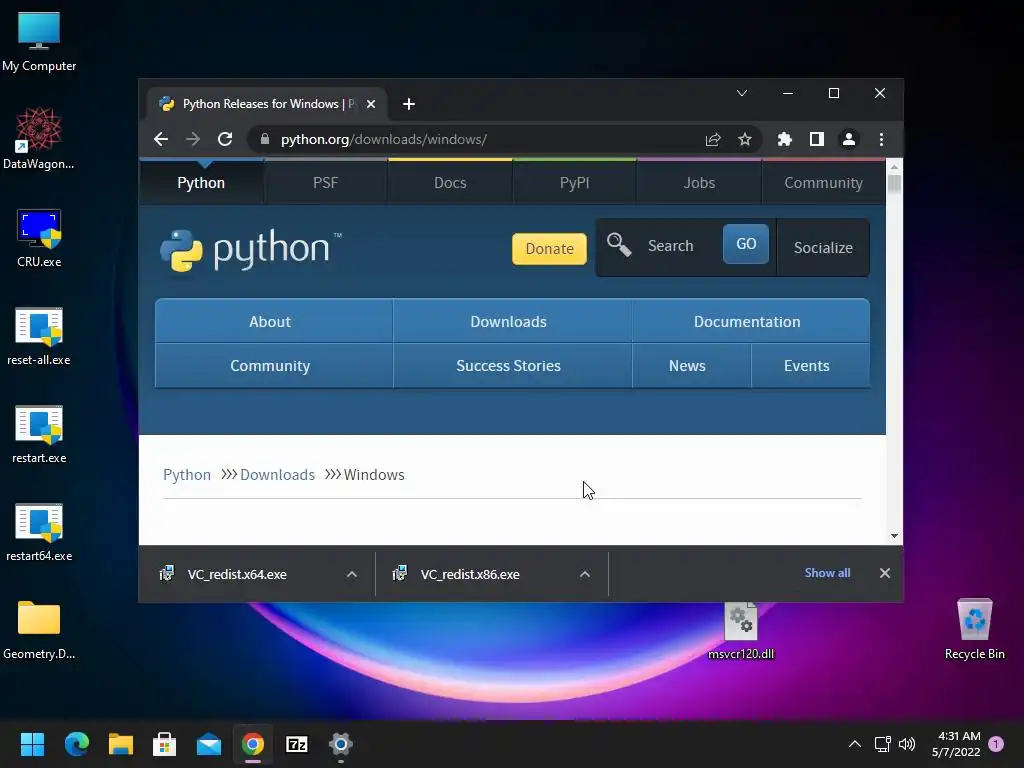Screen dimensions: 1024x768
Task: Close the downloads bar
Action: click(x=884, y=573)
